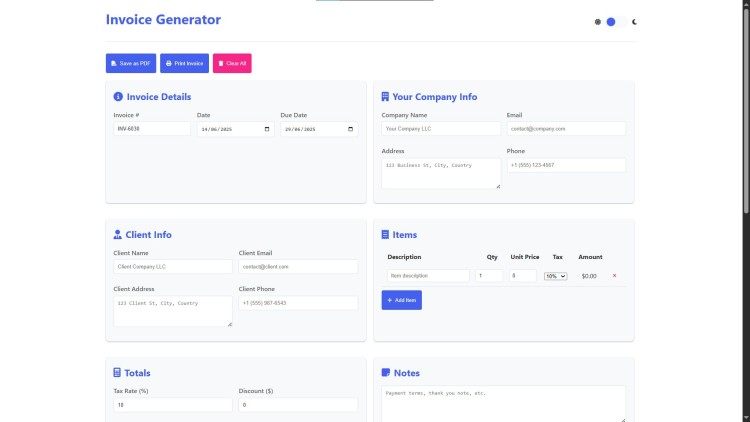
Task: Click the $0.00 item amount
Action: point(589,276)
